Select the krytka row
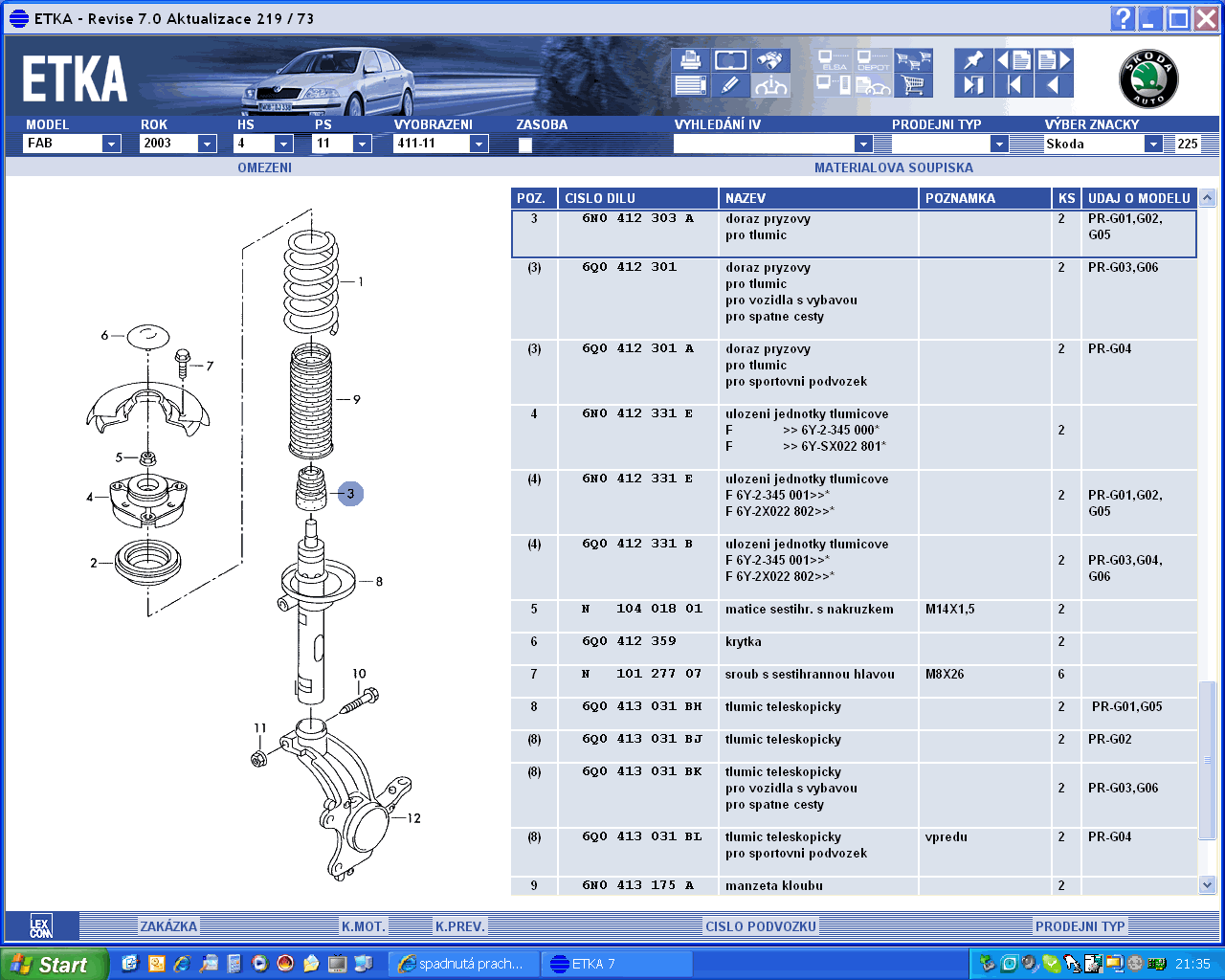This screenshot has height=980, width=1225. click(854, 649)
